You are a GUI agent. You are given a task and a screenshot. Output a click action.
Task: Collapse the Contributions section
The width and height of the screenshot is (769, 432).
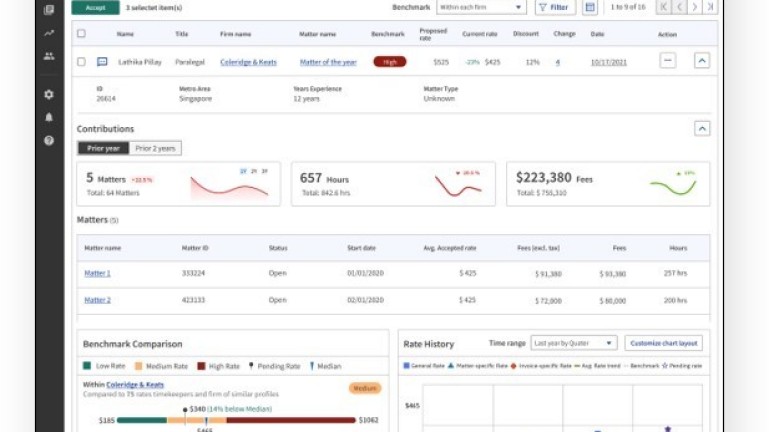(x=702, y=129)
